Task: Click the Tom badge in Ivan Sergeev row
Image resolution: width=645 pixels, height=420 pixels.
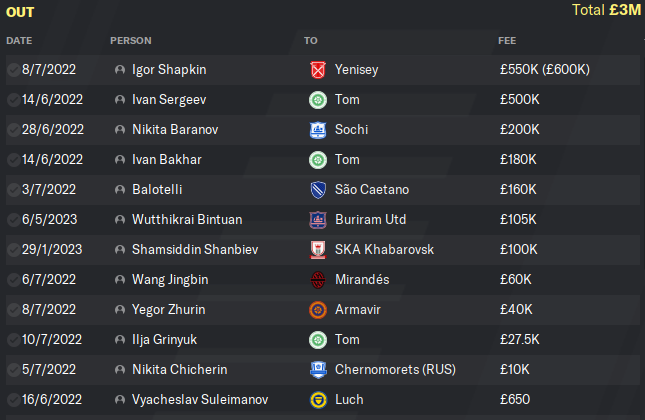Action: [318, 100]
